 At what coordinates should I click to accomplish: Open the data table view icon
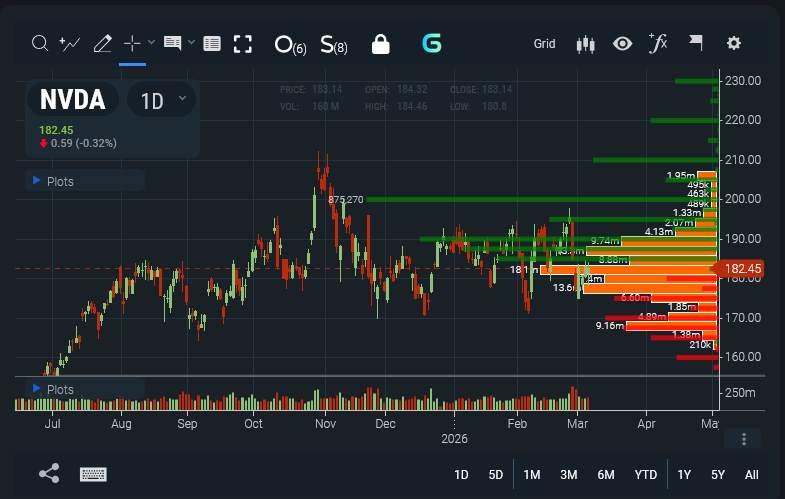point(212,44)
